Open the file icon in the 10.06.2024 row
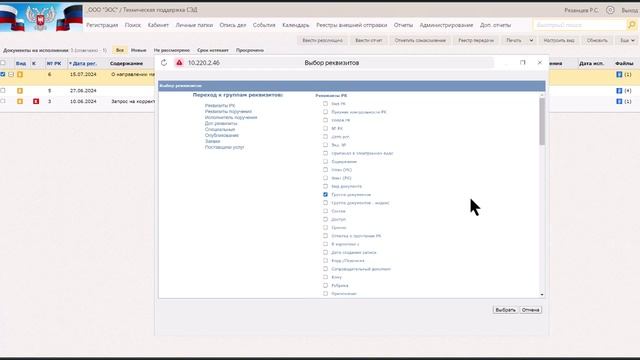This screenshot has height=360, width=640. click(x=619, y=101)
